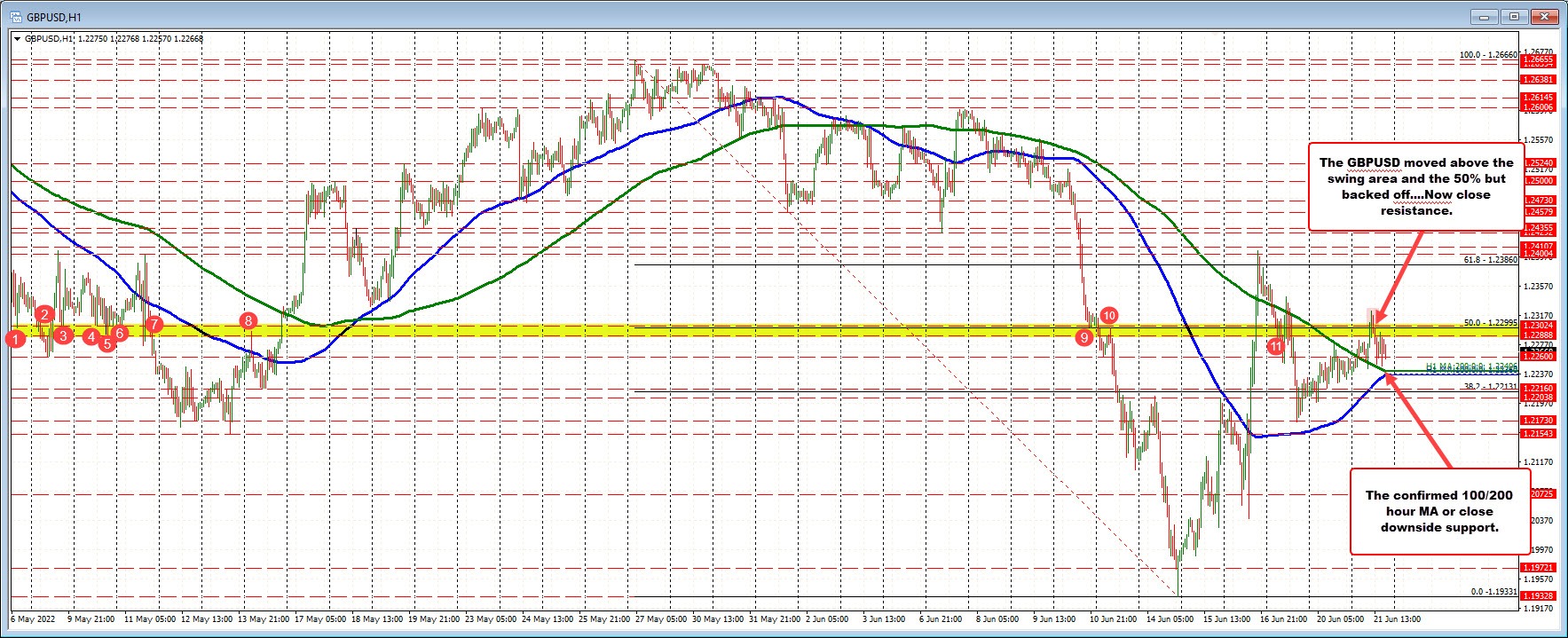Select the 'confirmed 100/200 hour MA' annotation box
This screenshot has height=638, width=1568.
point(1439,511)
